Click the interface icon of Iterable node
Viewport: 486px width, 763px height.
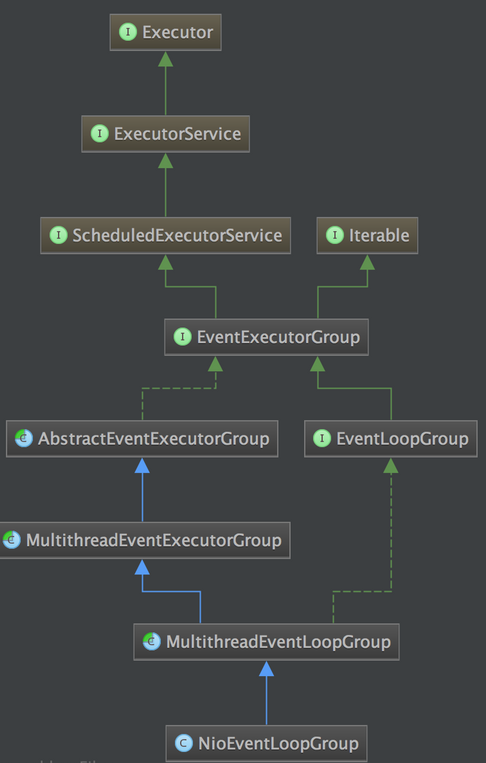[335, 235]
